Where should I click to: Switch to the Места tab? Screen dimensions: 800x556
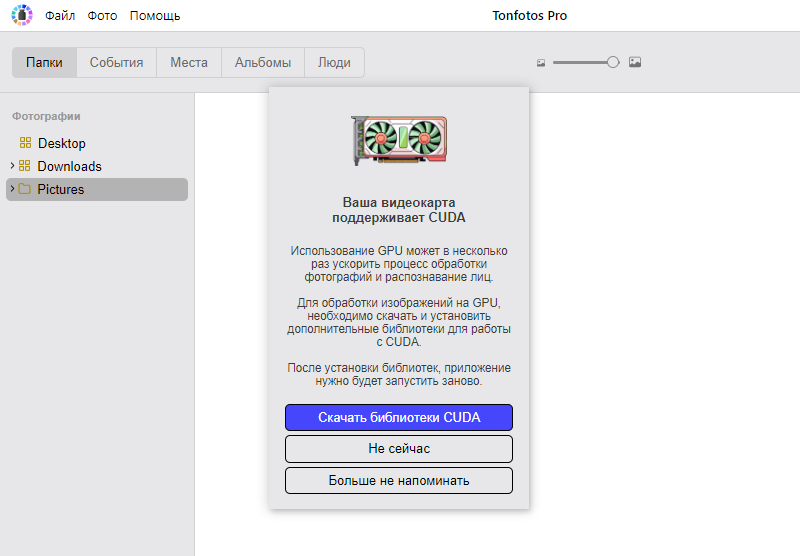coord(189,62)
